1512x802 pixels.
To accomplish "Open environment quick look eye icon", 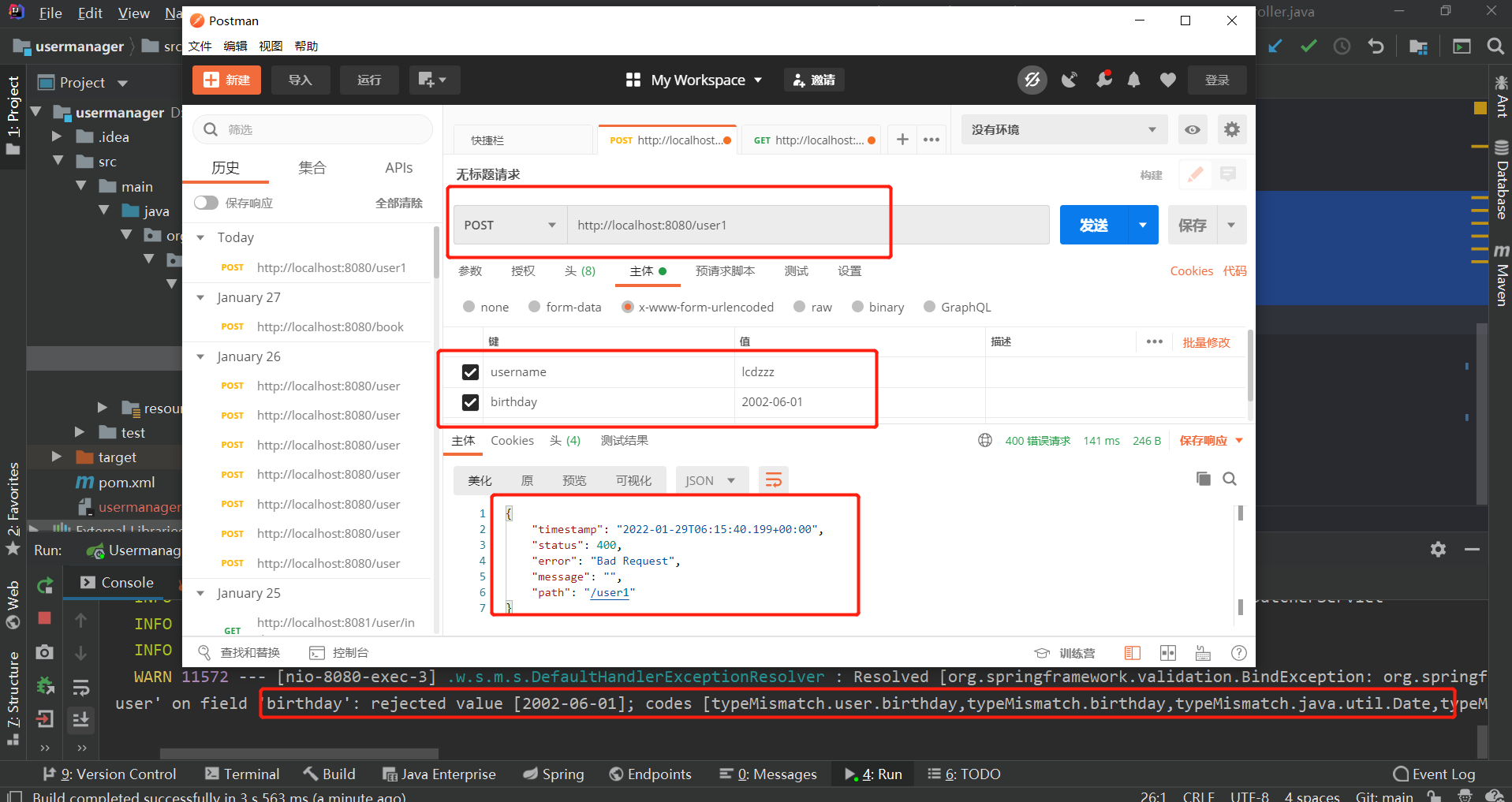I will tap(1193, 129).
